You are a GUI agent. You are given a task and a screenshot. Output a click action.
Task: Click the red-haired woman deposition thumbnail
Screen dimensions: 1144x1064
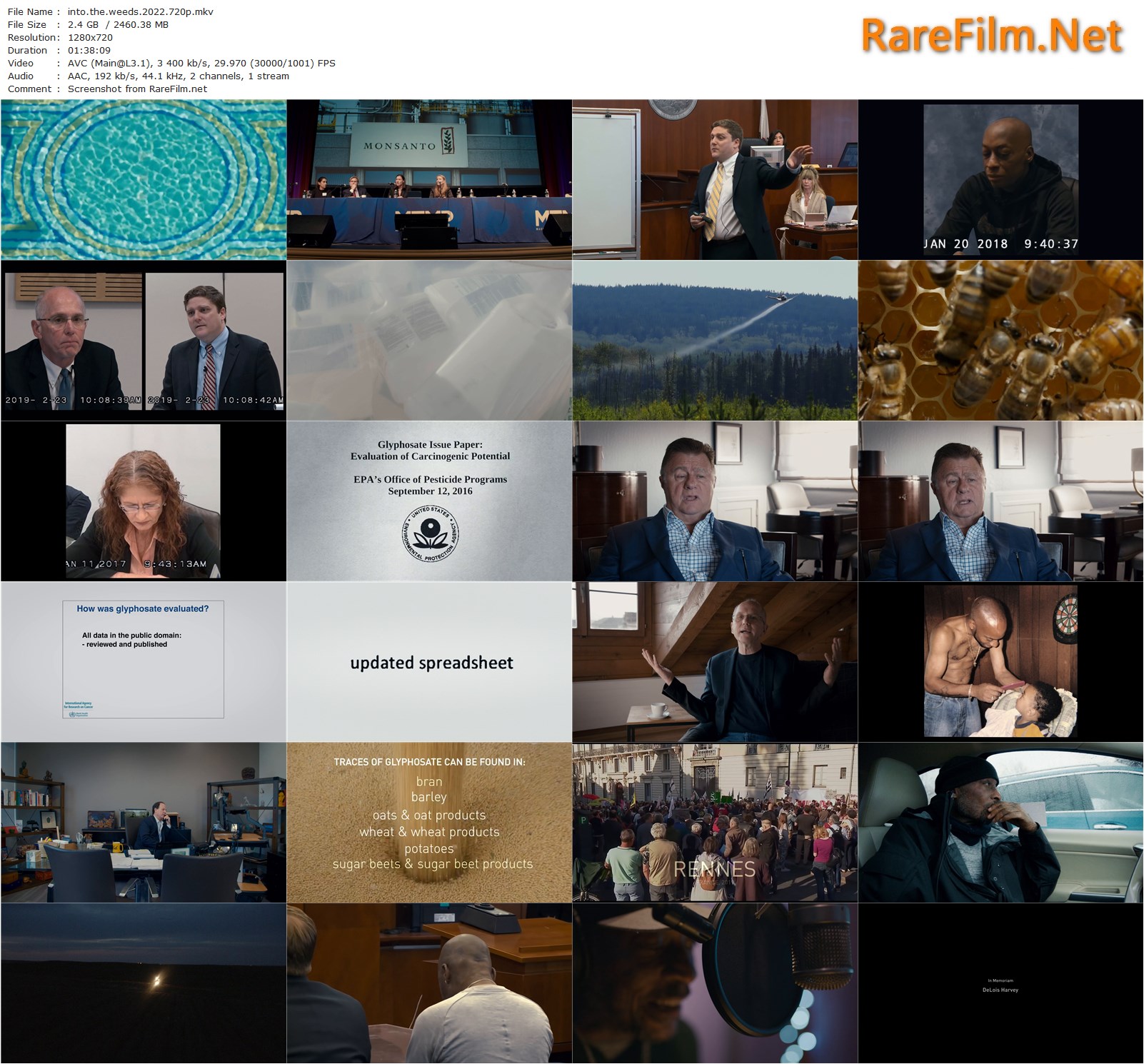coord(144,501)
